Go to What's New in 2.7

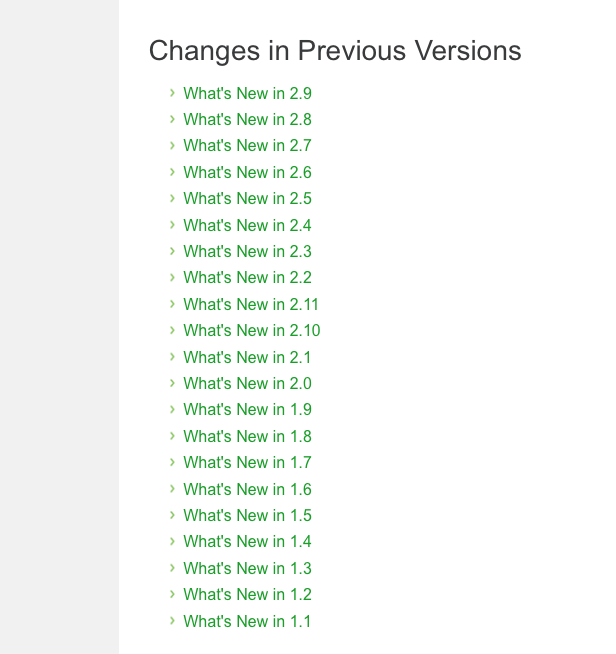tap(247, 146)
